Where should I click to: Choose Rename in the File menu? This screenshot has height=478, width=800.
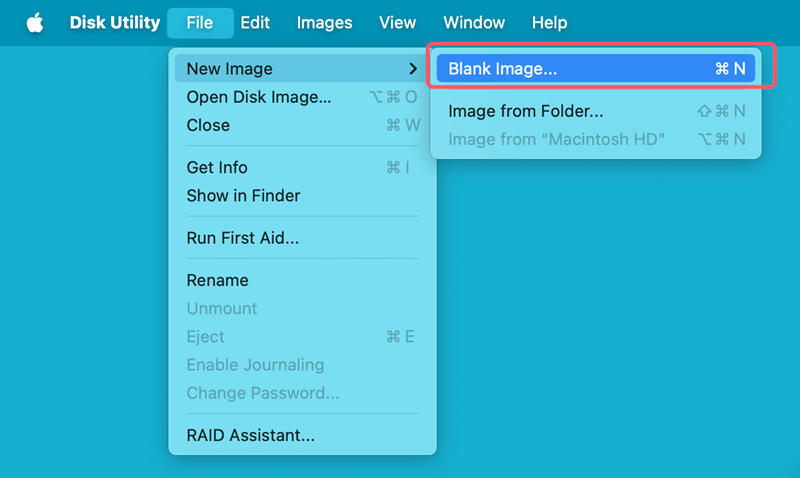(303, 280)
